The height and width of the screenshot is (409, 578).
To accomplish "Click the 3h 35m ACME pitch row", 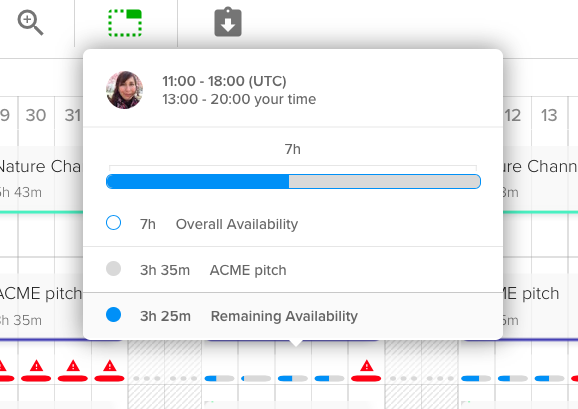I will point(293,270).
